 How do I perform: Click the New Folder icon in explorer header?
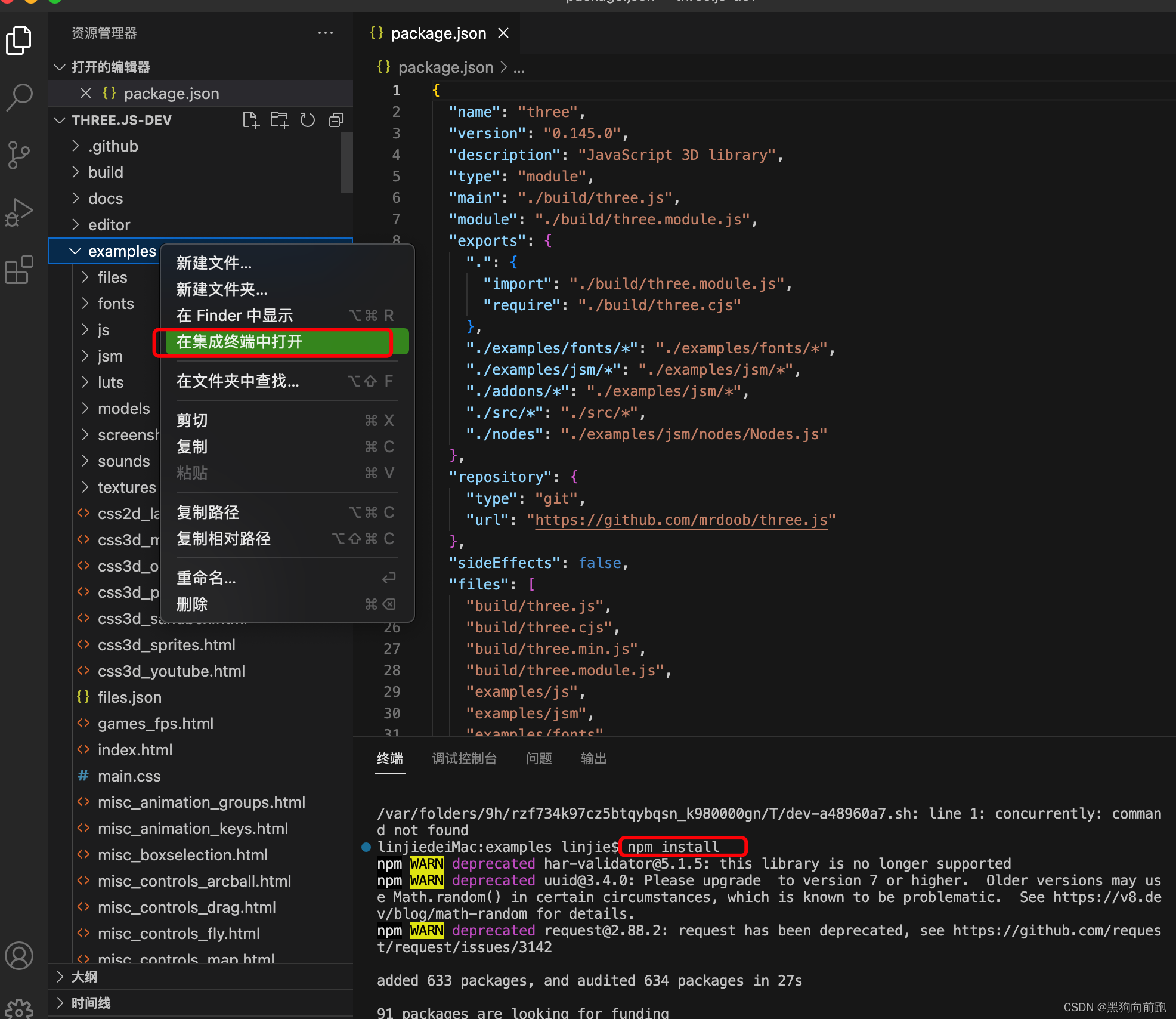[x=279, y=120]
